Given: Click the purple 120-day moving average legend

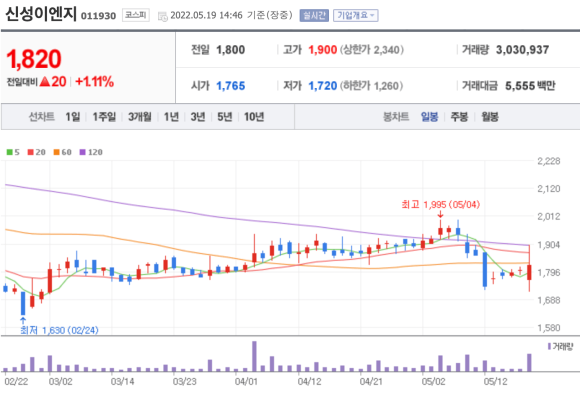Looking at the screenshot, I should (91, 152).
